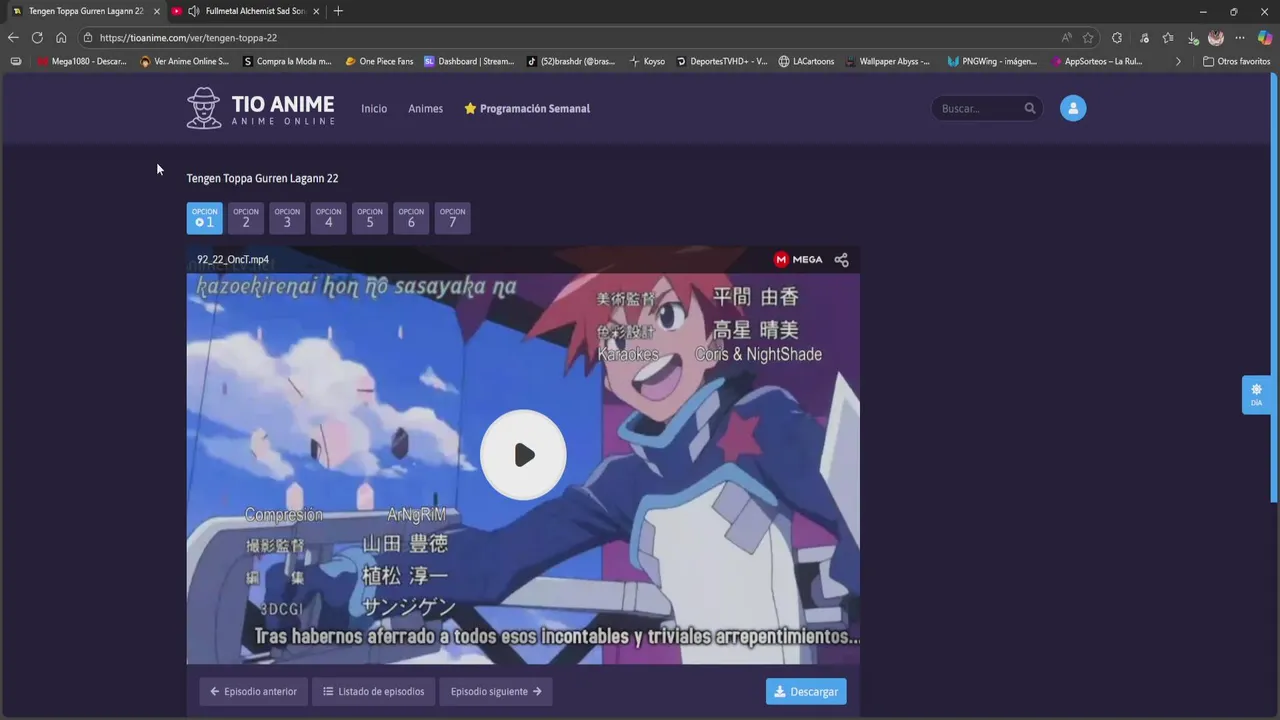Open Dashboard Stream bookmark
Image resolution: width=1280 pixels, height=720 pixels.
(469, 61)
